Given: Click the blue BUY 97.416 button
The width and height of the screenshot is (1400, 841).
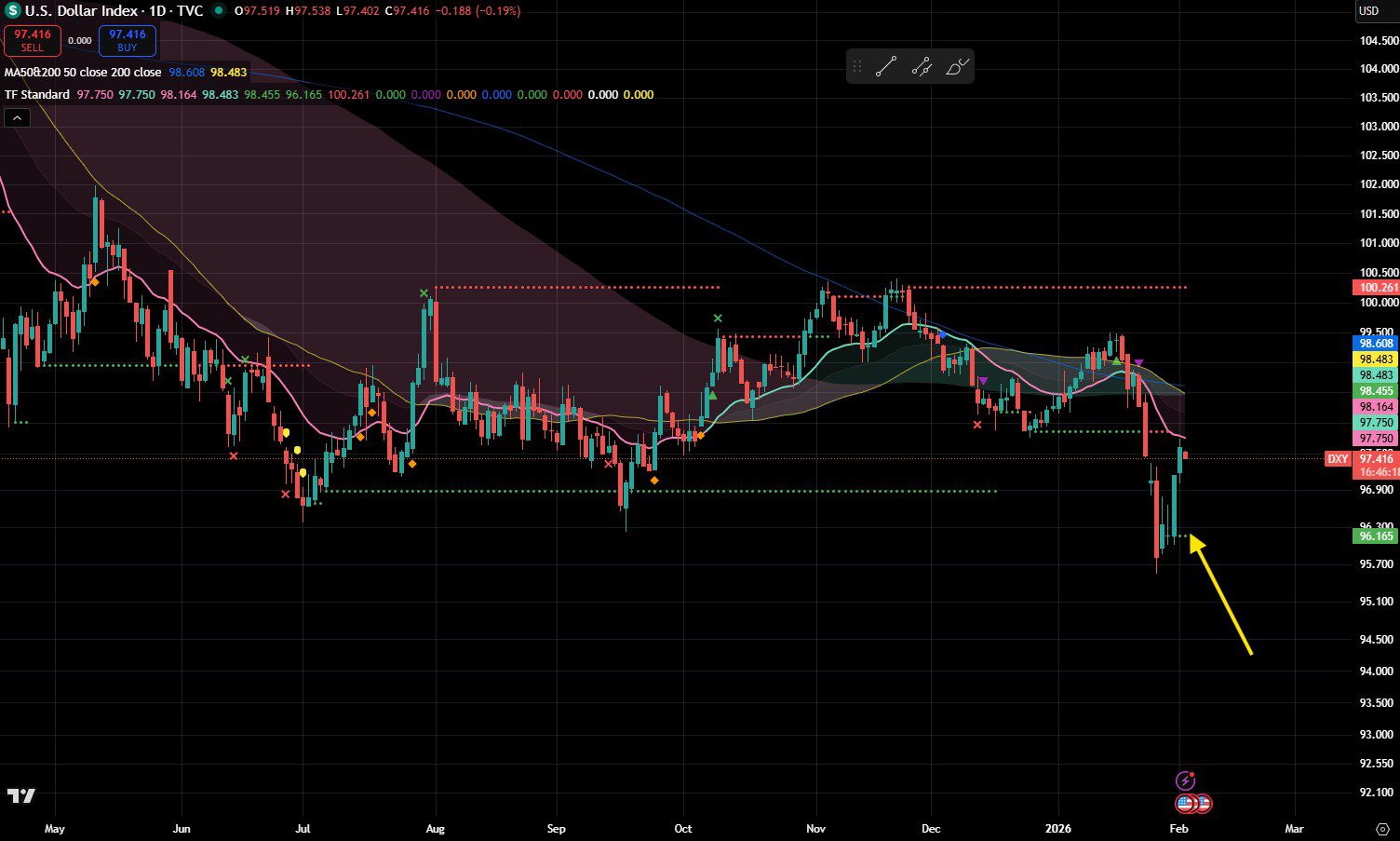Looking at the screenshot, I should [x=127, y=40].
